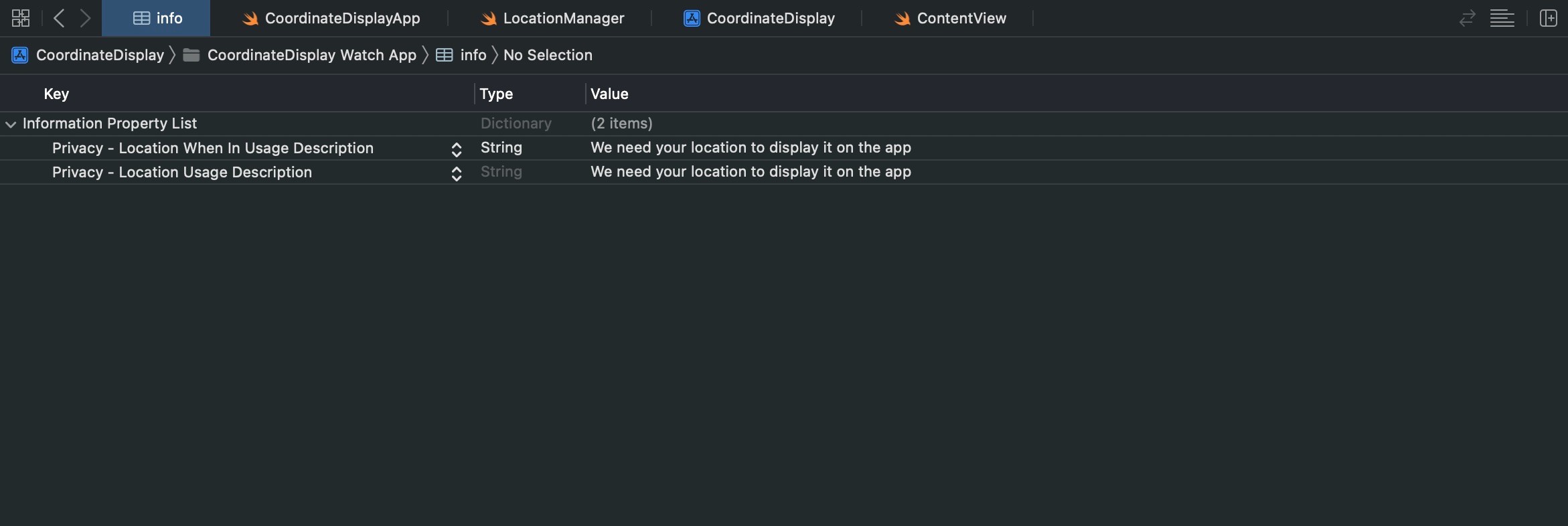Click the Key column header
The height and width of the screenshot is (526, 1568).
click(56, 94)
